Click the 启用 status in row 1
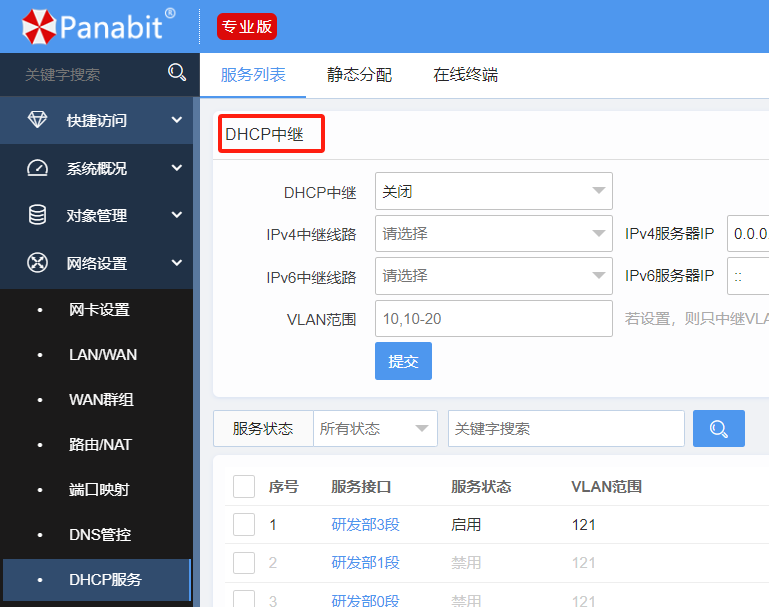The width and height of the screenshot is (769, 607). (x=466, y=525)
